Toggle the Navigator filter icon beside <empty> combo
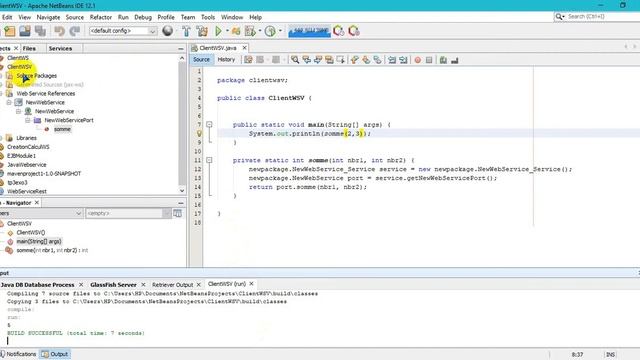 click(x=178, y=213)
